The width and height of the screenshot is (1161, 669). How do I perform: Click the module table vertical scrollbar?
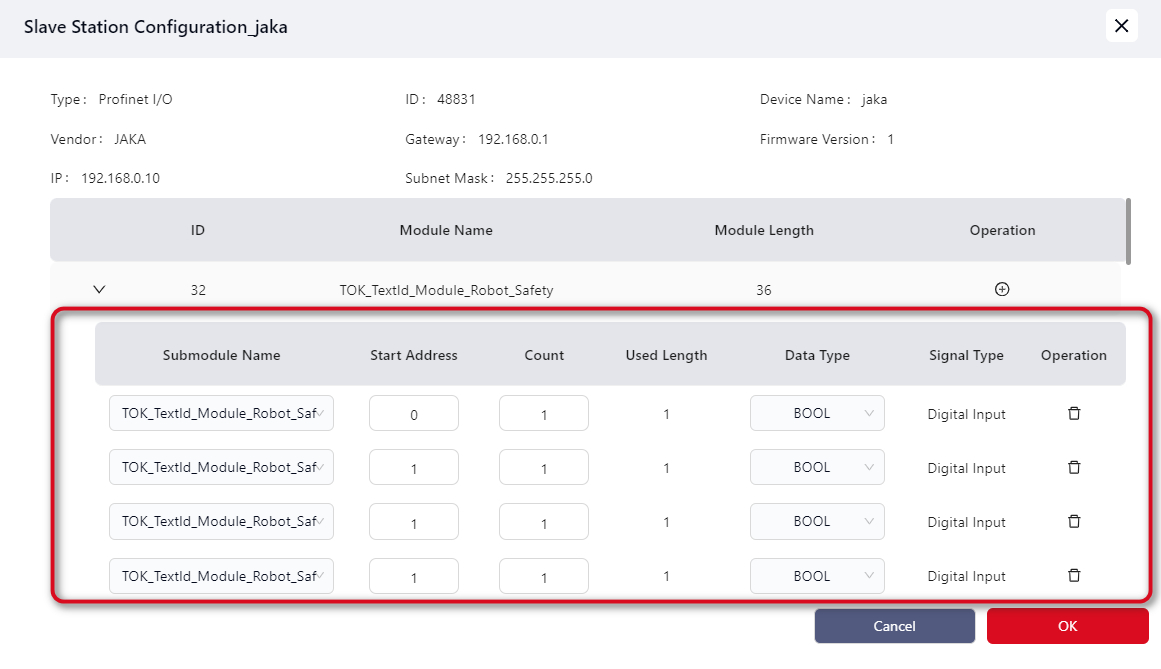click(x=1128, y=231)
